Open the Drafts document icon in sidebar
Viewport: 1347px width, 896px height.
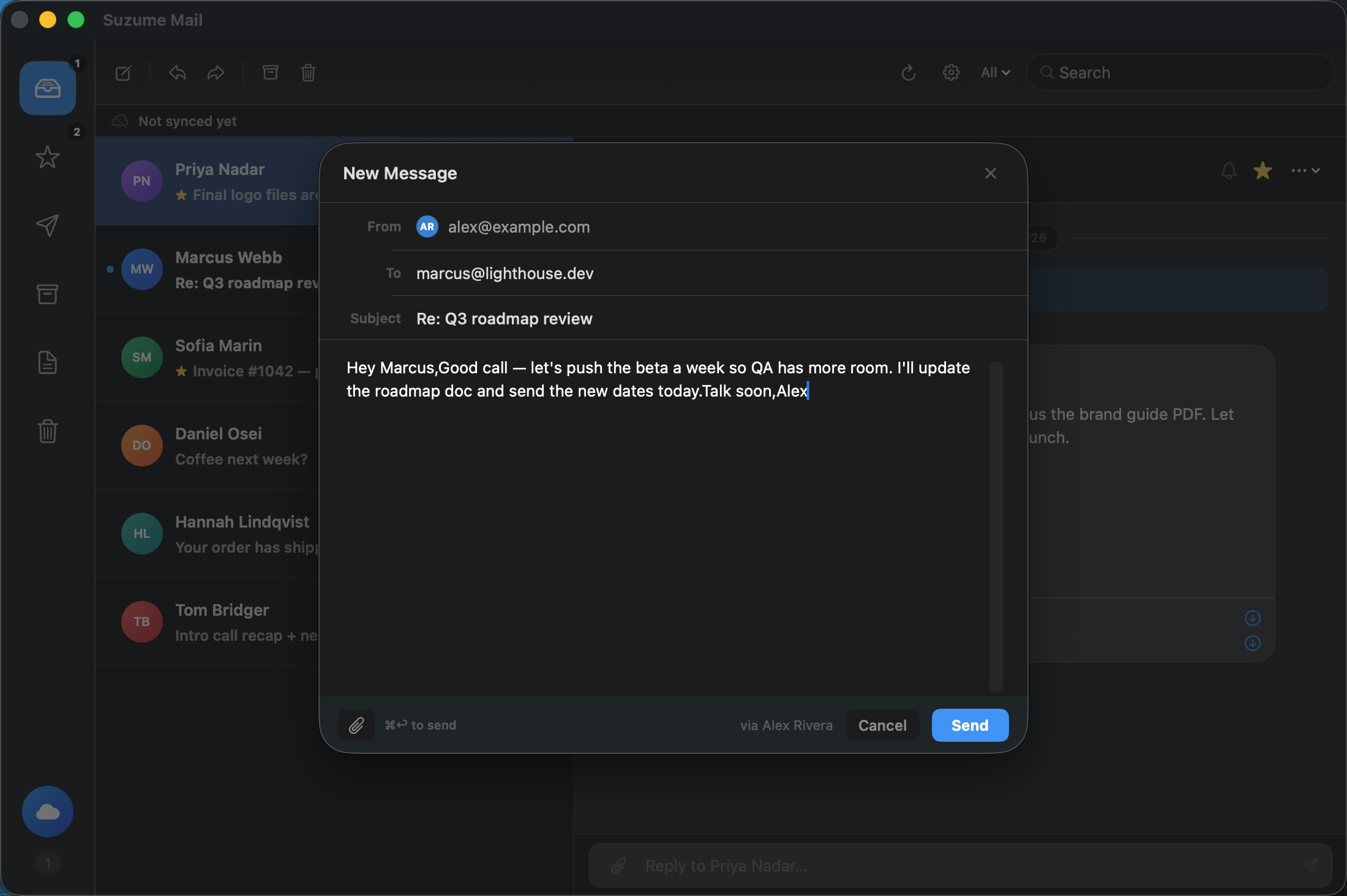pyautogui.click(x=48, y=362)
